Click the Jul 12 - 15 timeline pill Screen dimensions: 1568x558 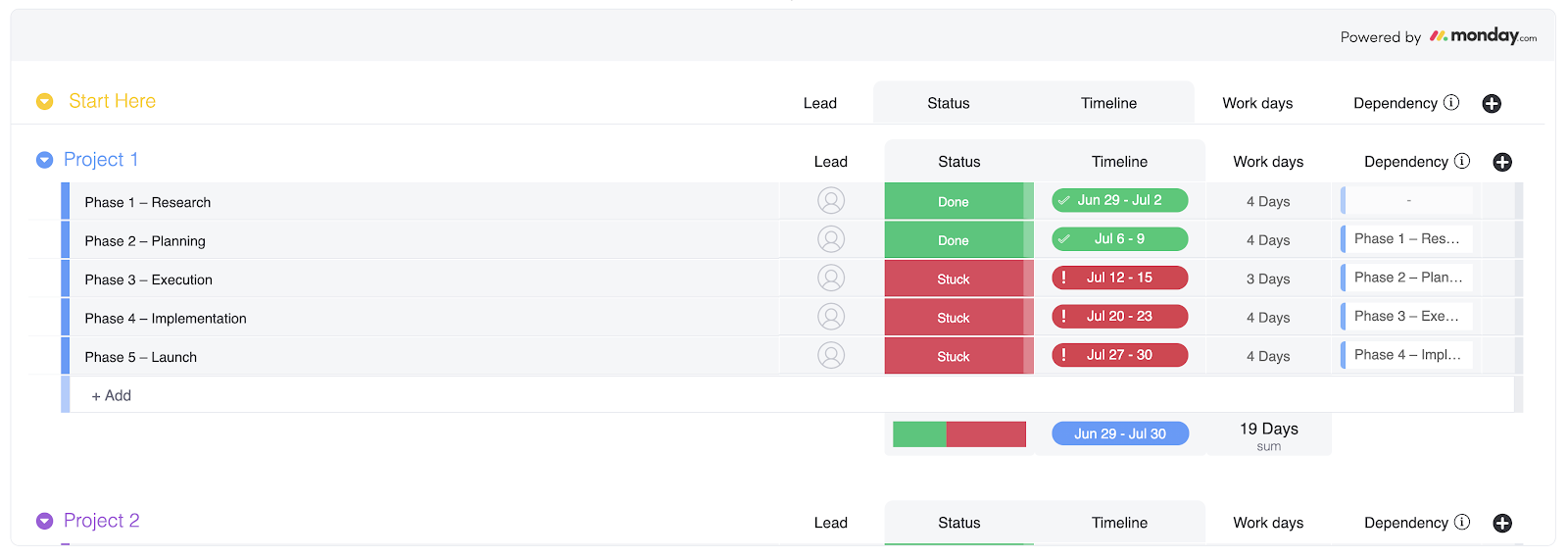(1119, 279)
